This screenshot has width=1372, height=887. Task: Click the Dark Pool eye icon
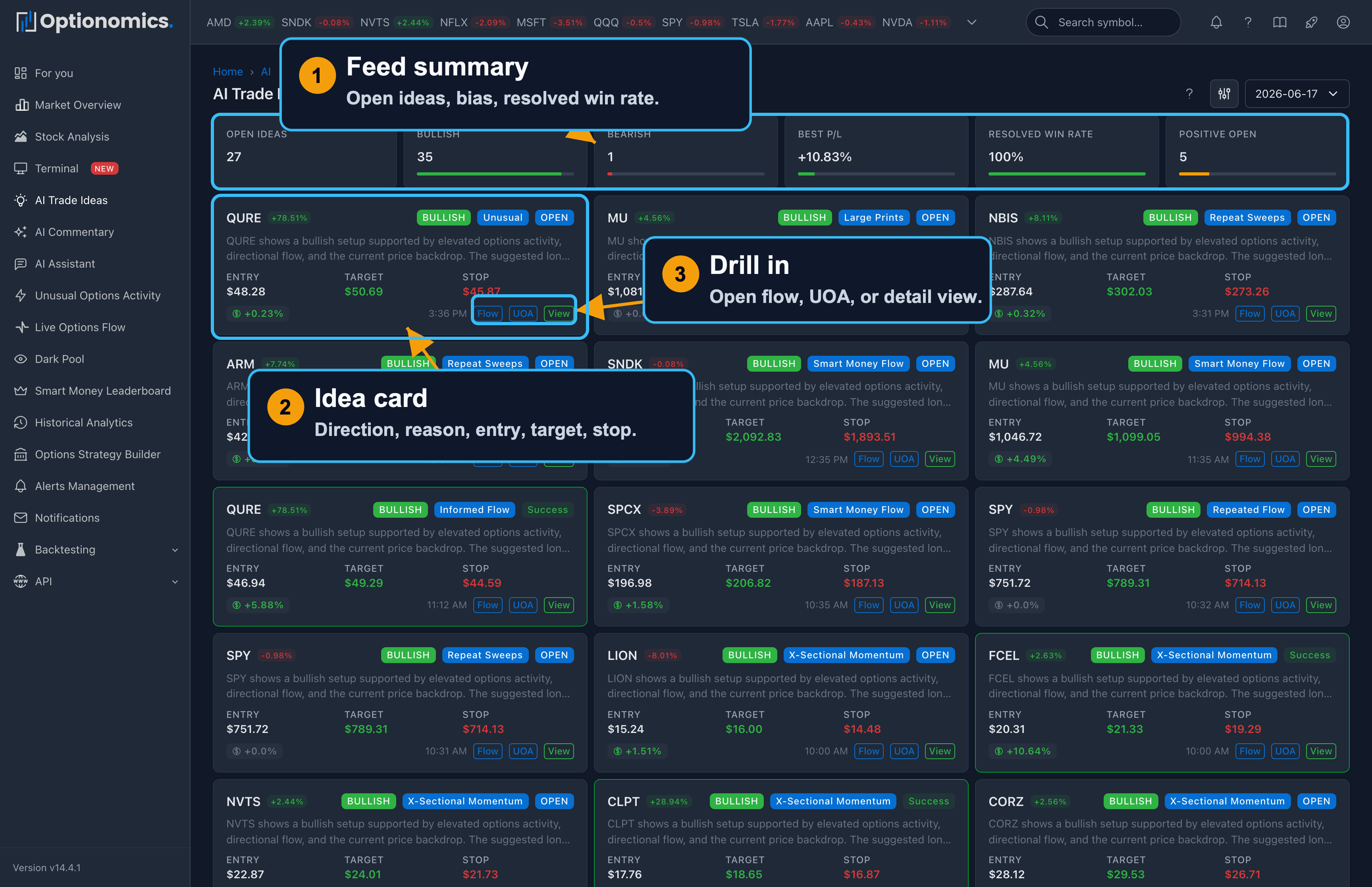point(21,359)
